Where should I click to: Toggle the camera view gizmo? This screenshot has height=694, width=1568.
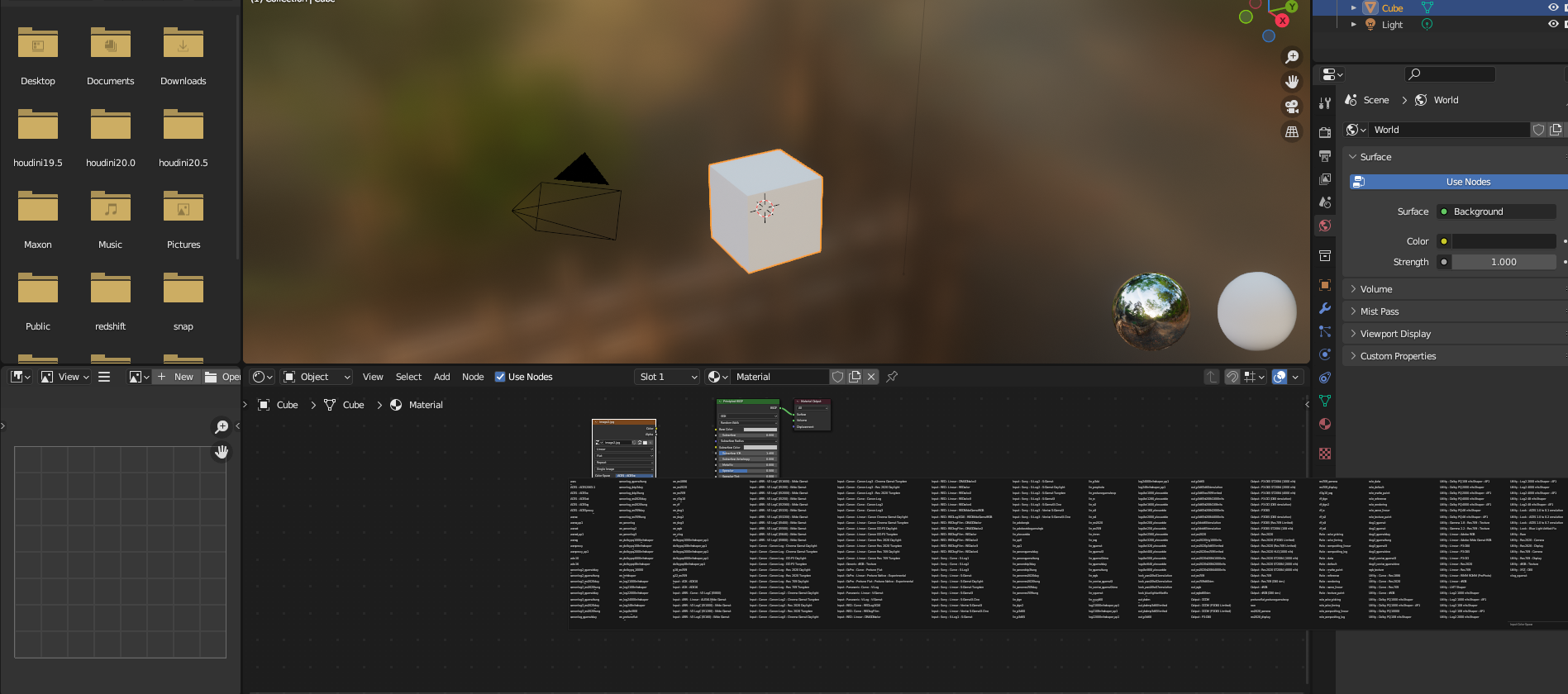(x=1291, y=107)
